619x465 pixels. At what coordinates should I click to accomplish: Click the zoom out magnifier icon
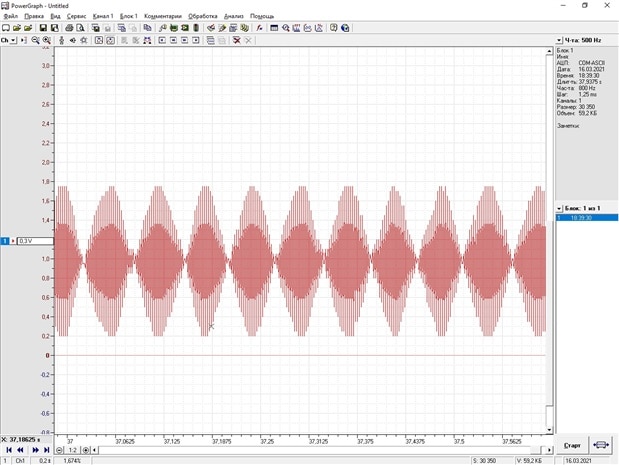36,41
